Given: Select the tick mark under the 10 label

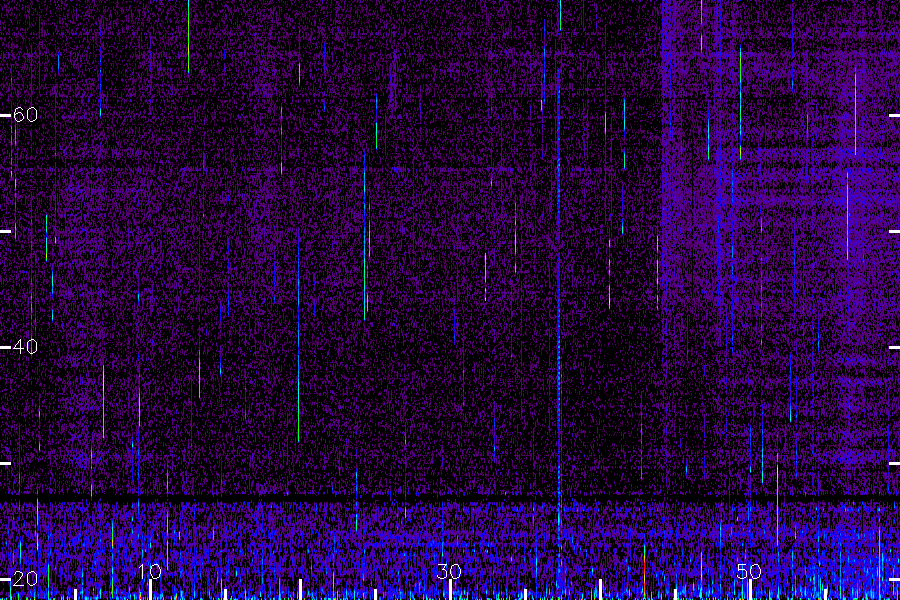Looking at the screenshot, I should (150, 590).
